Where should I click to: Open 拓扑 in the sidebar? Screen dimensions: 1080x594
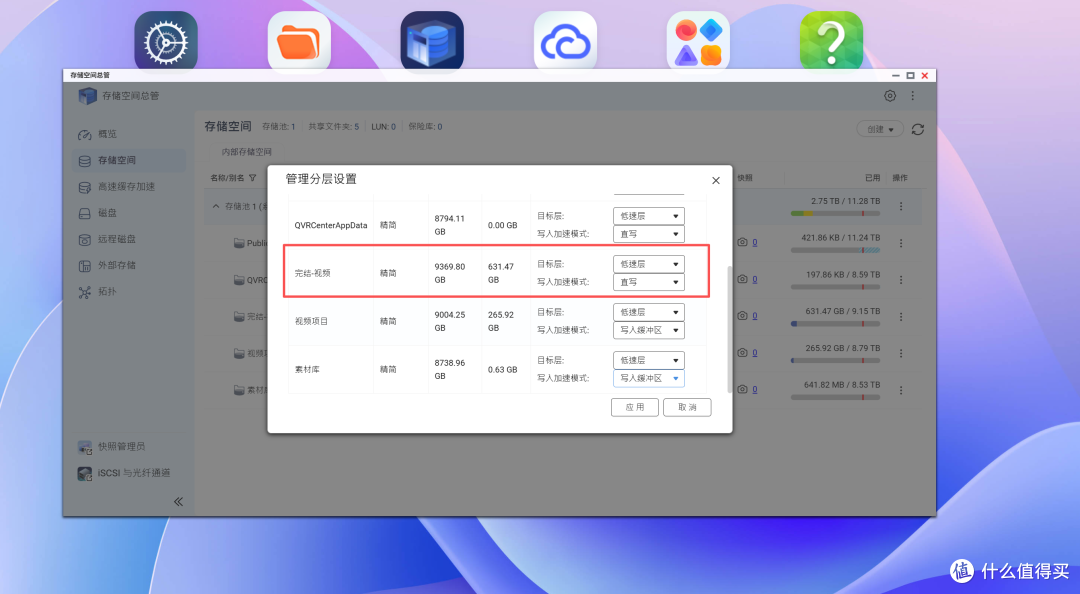click(x=129, y=291)
